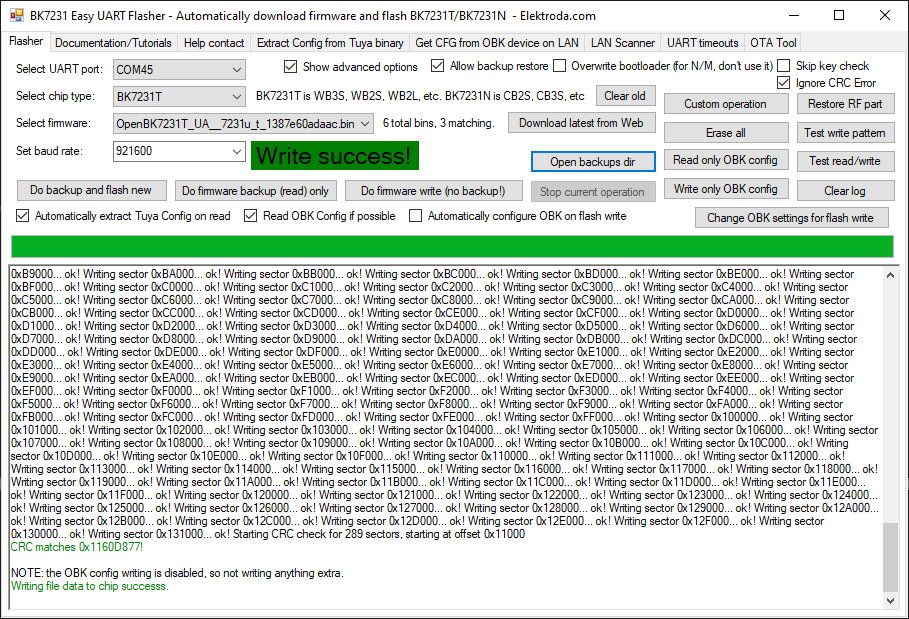Switch to the Flasher tab

click(x=26, y=41)
